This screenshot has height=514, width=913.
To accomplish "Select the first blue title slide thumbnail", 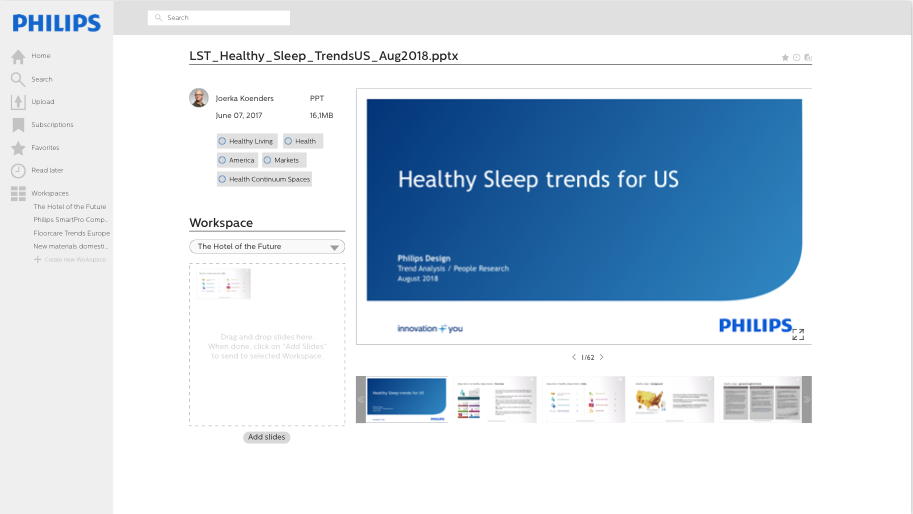I will [406, 399].
